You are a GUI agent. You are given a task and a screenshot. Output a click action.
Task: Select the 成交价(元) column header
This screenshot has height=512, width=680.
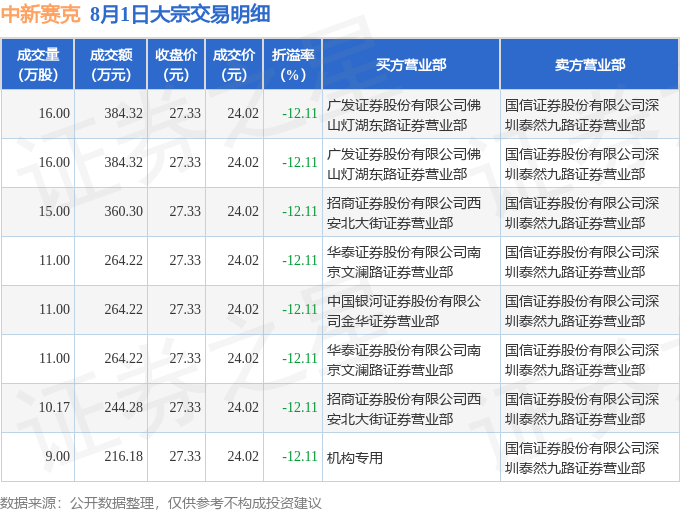click(234, 65)
